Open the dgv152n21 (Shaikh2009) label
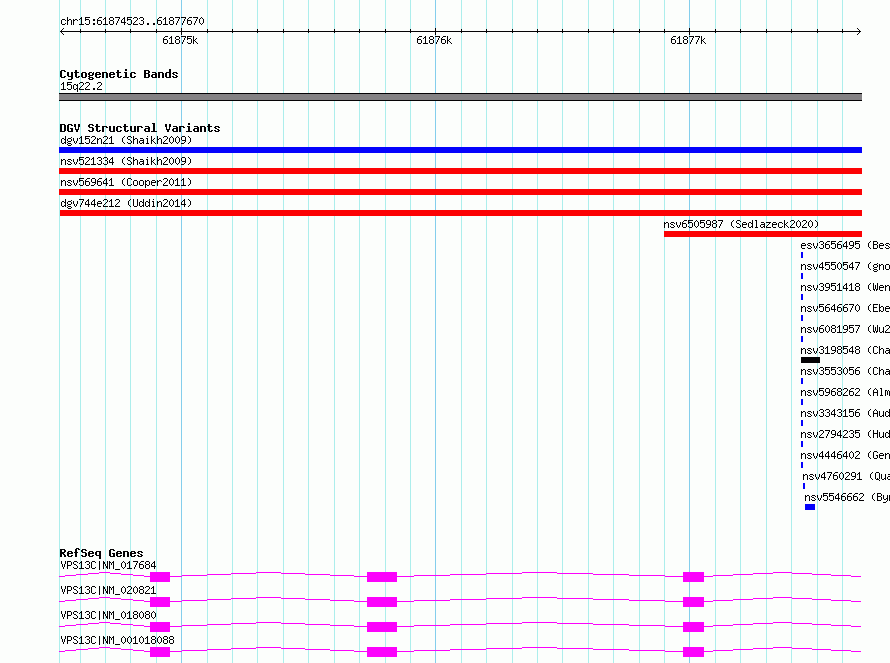The height and width of the screenshot is (663, 890). (126, 140)
